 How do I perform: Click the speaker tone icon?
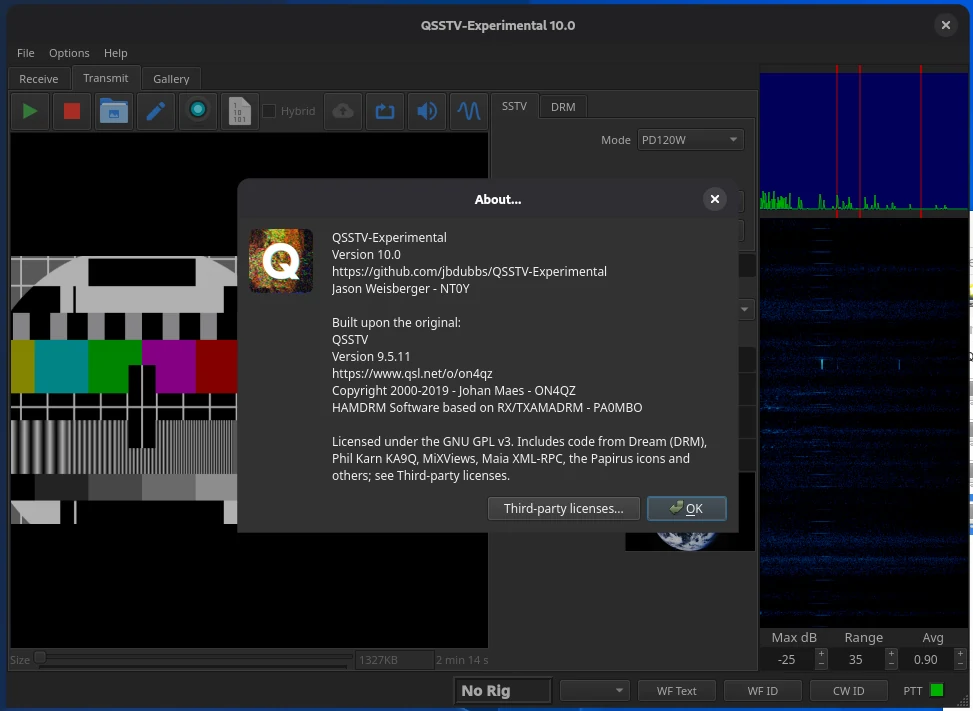tap(426, 111)
